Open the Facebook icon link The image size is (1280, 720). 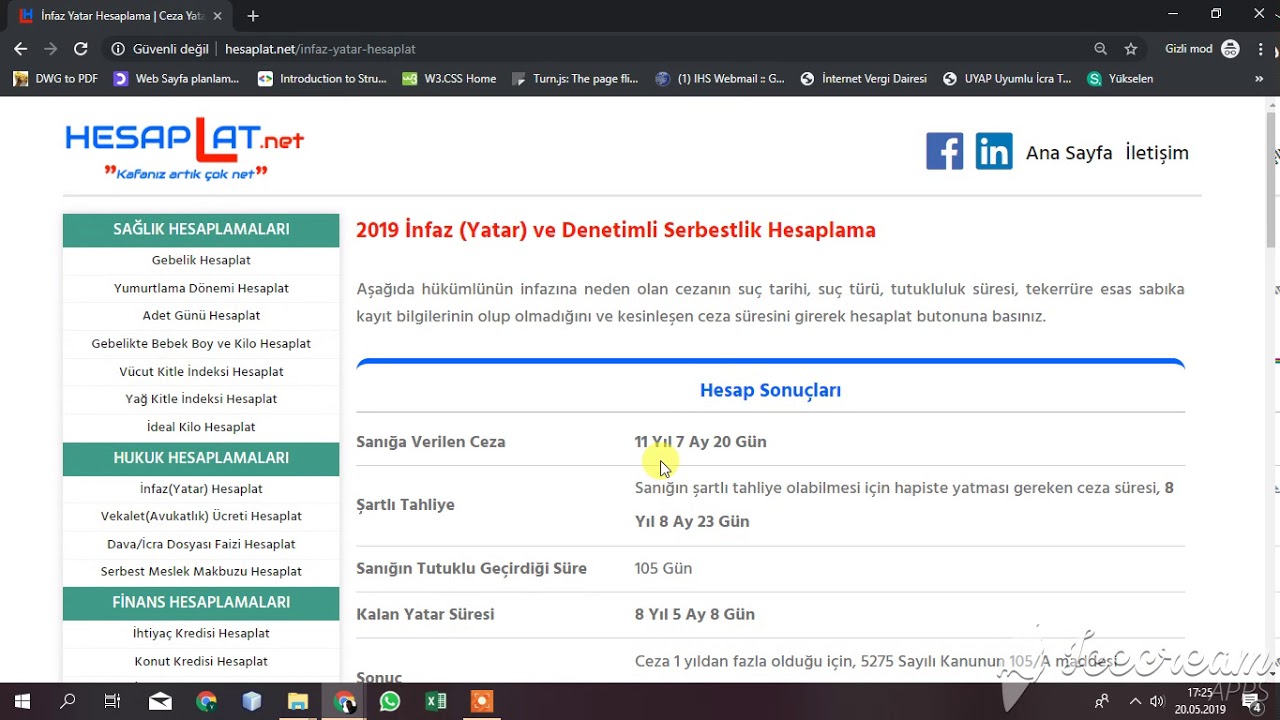(944, 152)
